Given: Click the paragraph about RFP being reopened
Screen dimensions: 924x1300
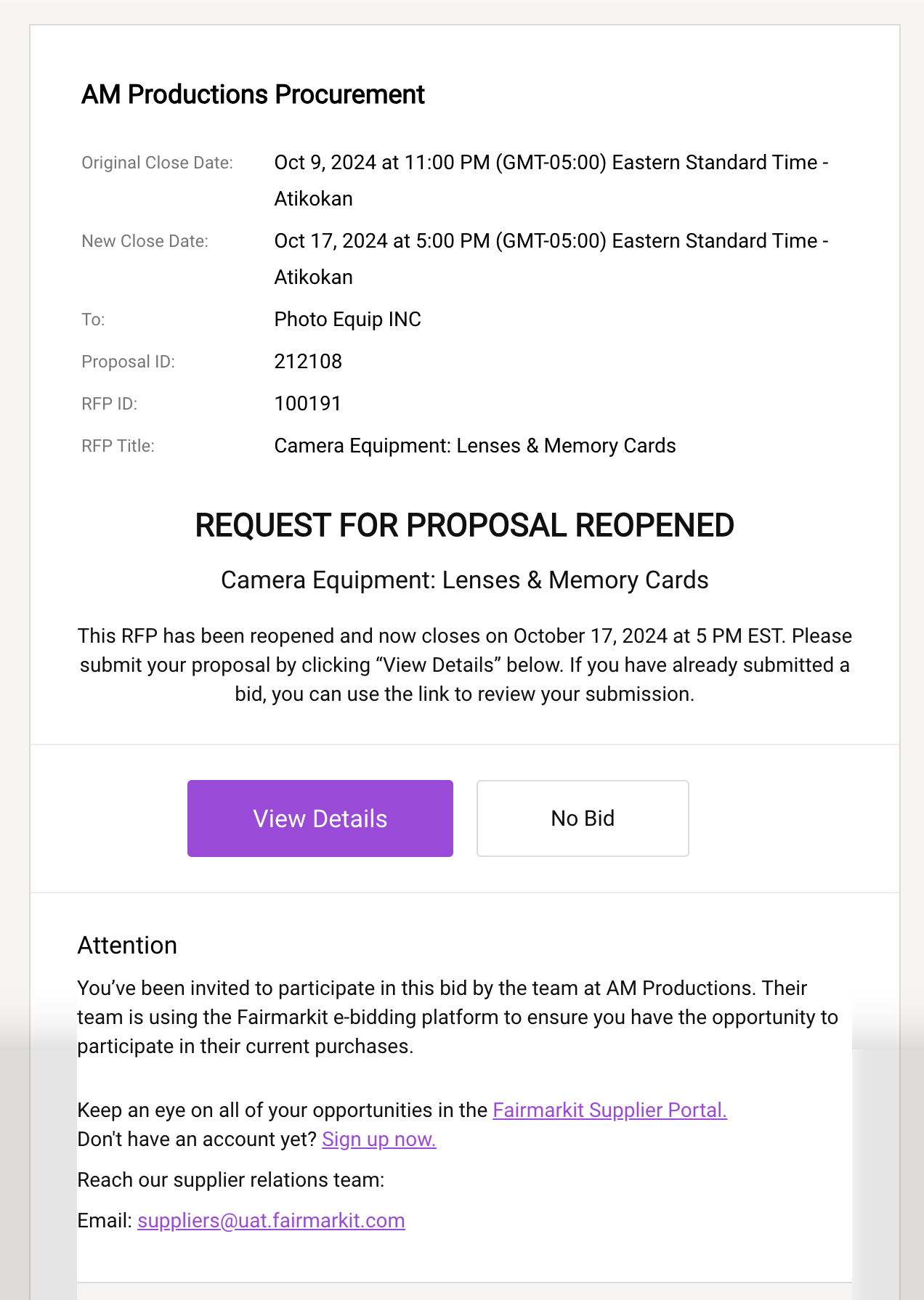Looking at the screenshot, I should point(465,665).
